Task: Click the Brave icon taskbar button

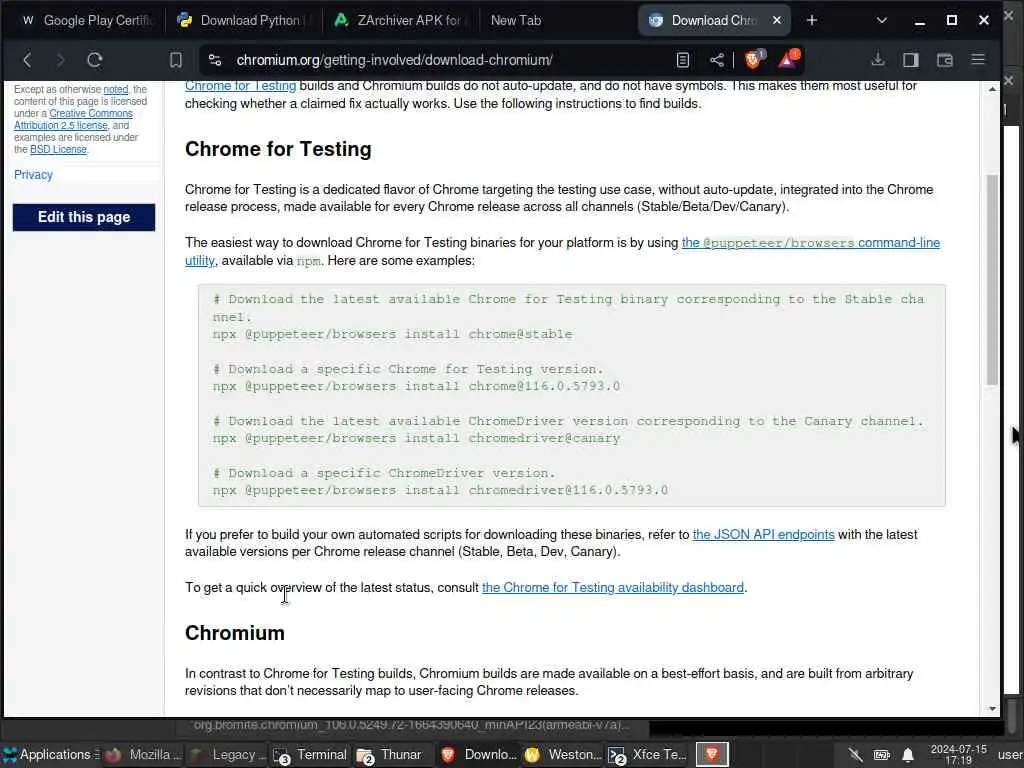Action: 711,754
